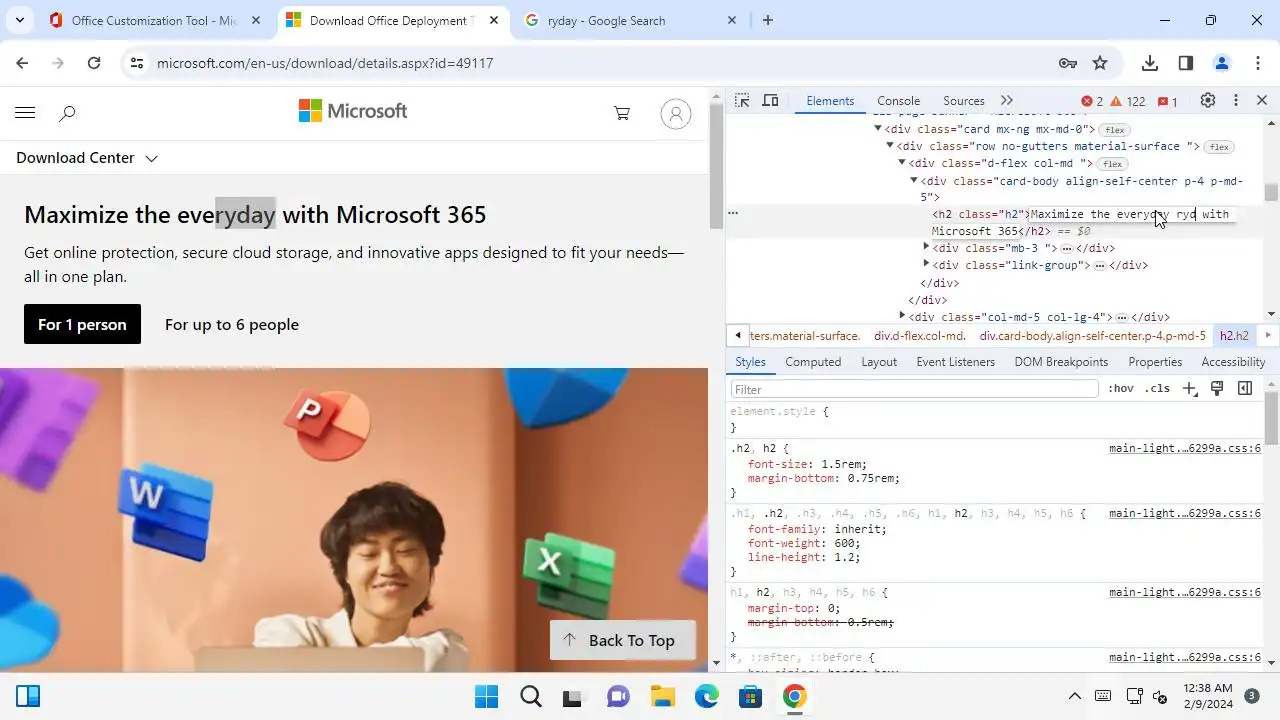Open the DevTools settings gear
Viewport: 1280px width, 720px height.
(1208, 101)
